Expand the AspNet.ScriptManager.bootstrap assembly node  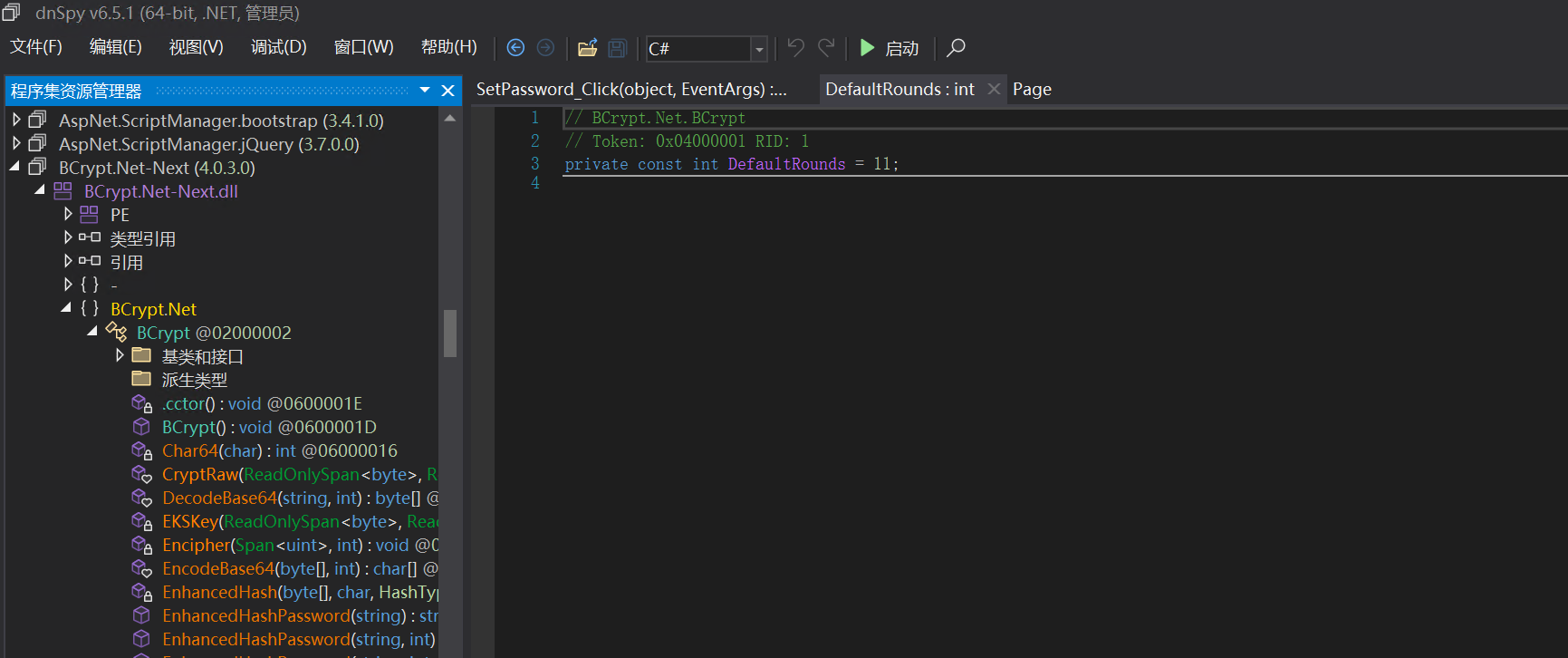(x=15, y=120)
